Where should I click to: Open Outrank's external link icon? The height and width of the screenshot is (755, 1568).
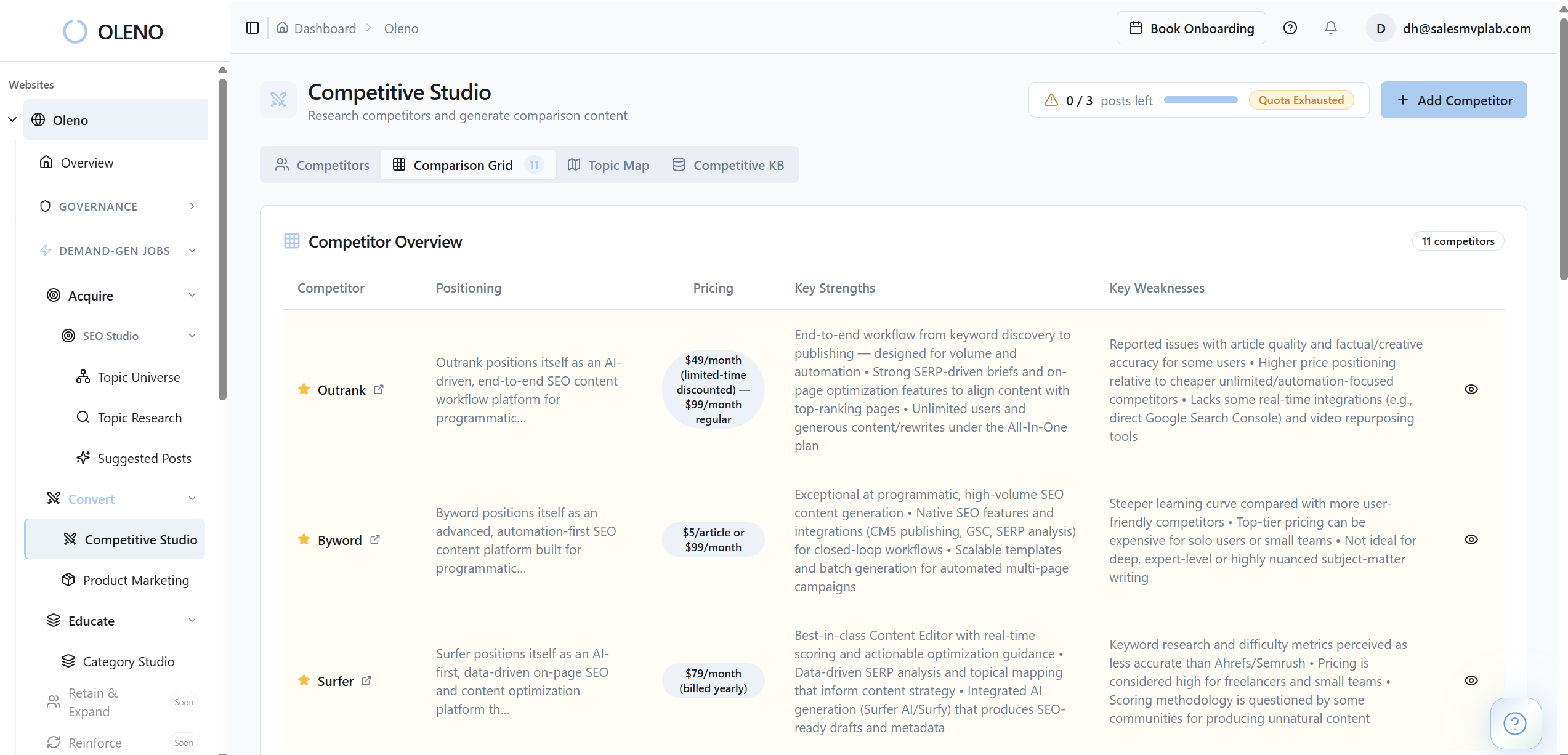coord(379,389)
